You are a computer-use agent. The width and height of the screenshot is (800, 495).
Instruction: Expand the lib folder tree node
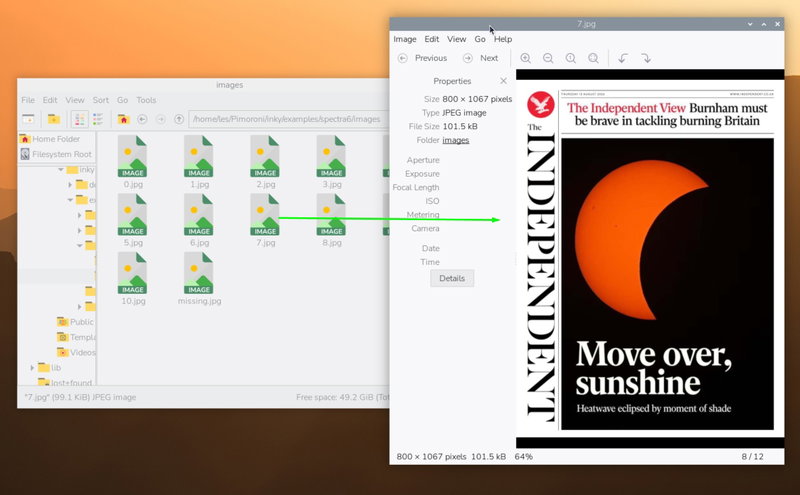coord(32,367)
